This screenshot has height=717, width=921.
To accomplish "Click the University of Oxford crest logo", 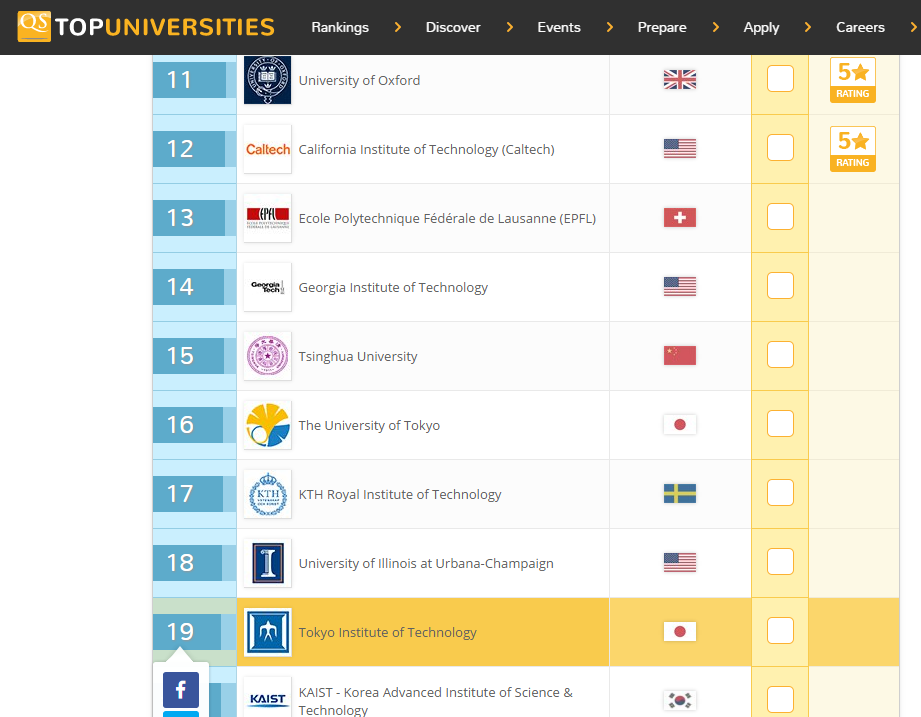I will pyautogui.click(x=267, y=80).
